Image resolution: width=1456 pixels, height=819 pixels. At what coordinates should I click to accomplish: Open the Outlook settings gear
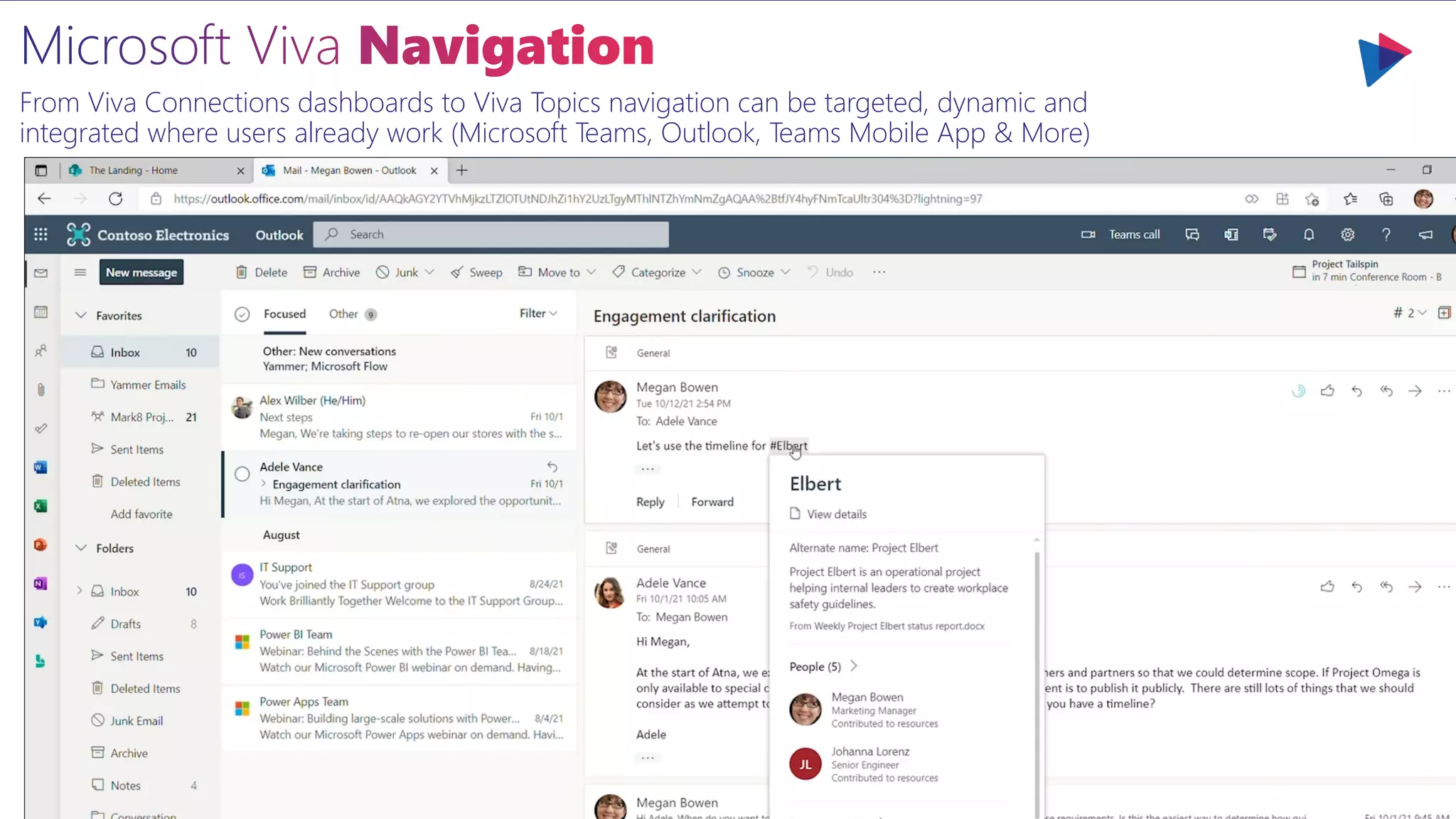coord(1347,235)
